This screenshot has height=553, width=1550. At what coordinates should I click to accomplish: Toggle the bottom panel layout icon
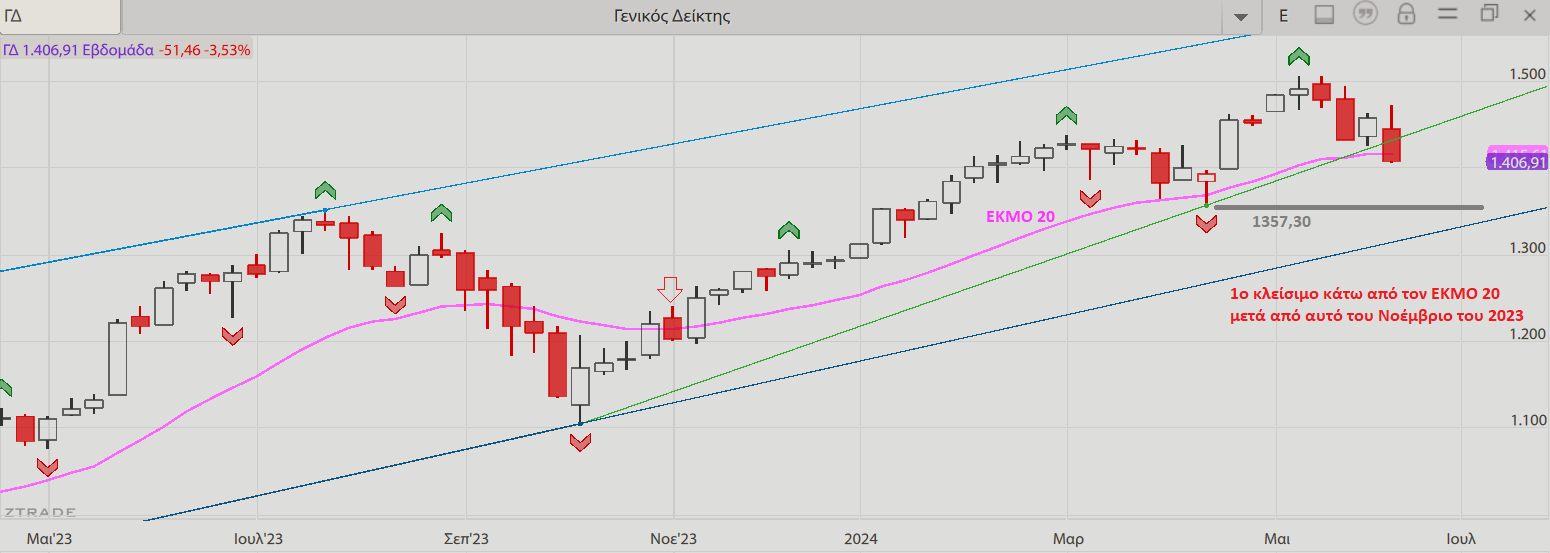point(1324,15)
